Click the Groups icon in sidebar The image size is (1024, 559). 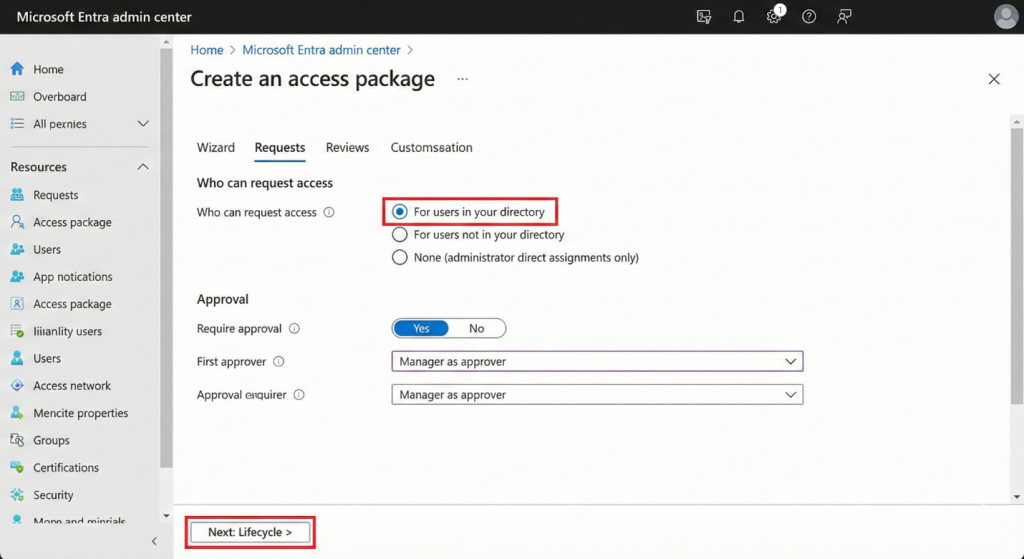[x=17, y=440]
